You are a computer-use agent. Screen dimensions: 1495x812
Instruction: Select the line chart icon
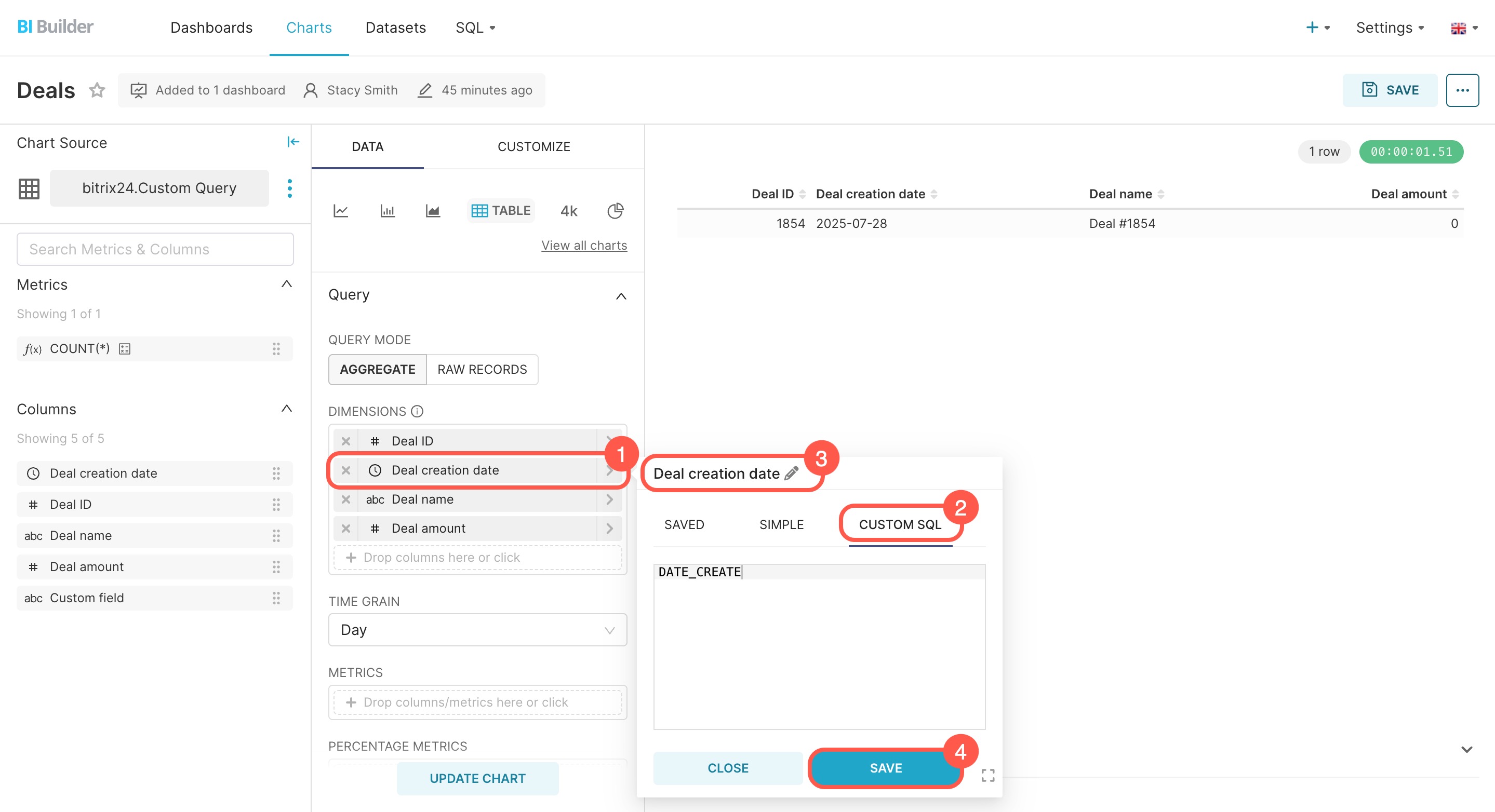point(341,211)
